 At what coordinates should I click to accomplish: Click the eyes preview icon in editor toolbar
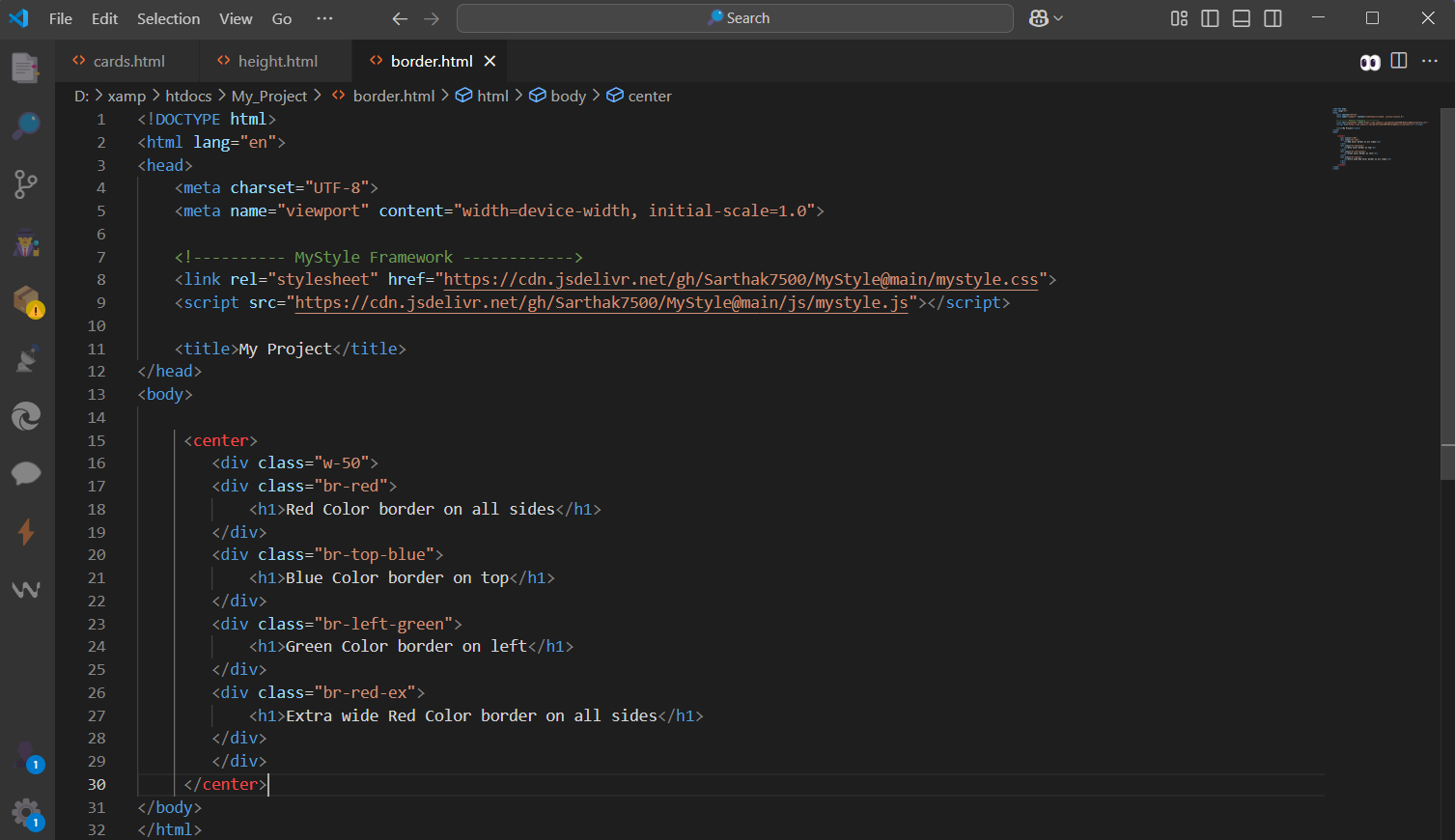coord(1369,62)
